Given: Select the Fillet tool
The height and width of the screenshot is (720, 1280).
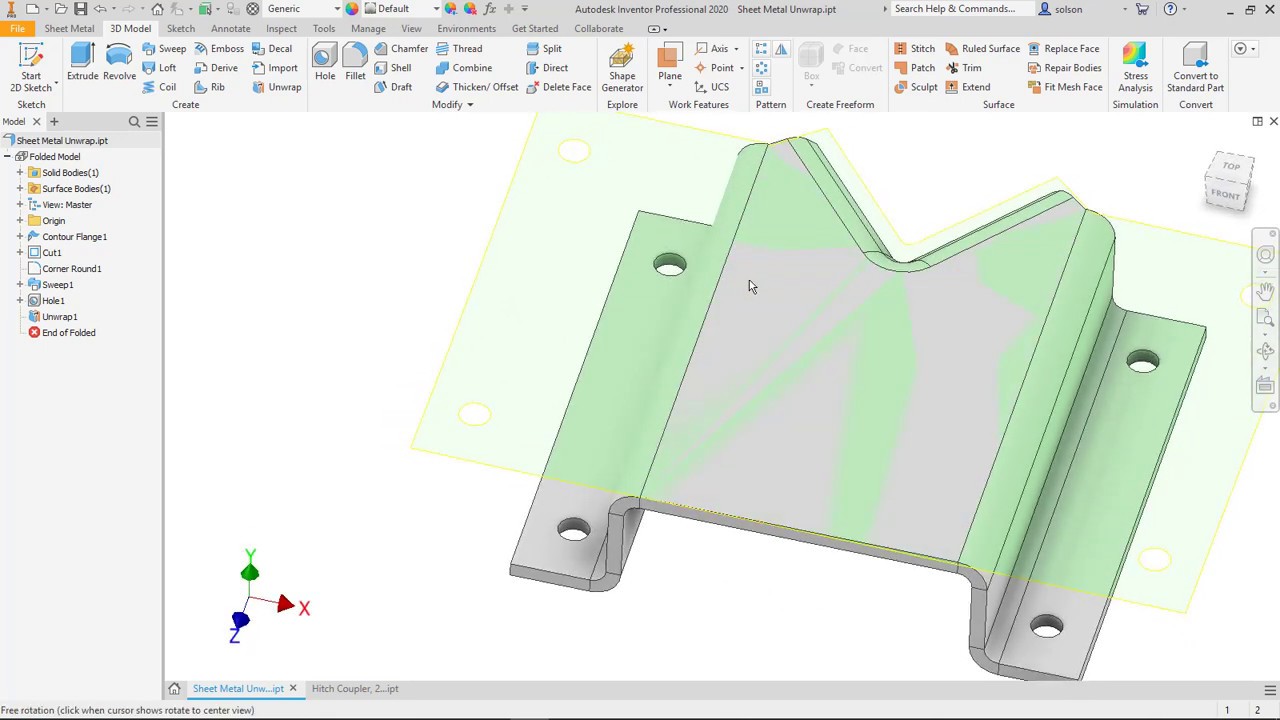Looking at the screenshot, I should point(355,62).
